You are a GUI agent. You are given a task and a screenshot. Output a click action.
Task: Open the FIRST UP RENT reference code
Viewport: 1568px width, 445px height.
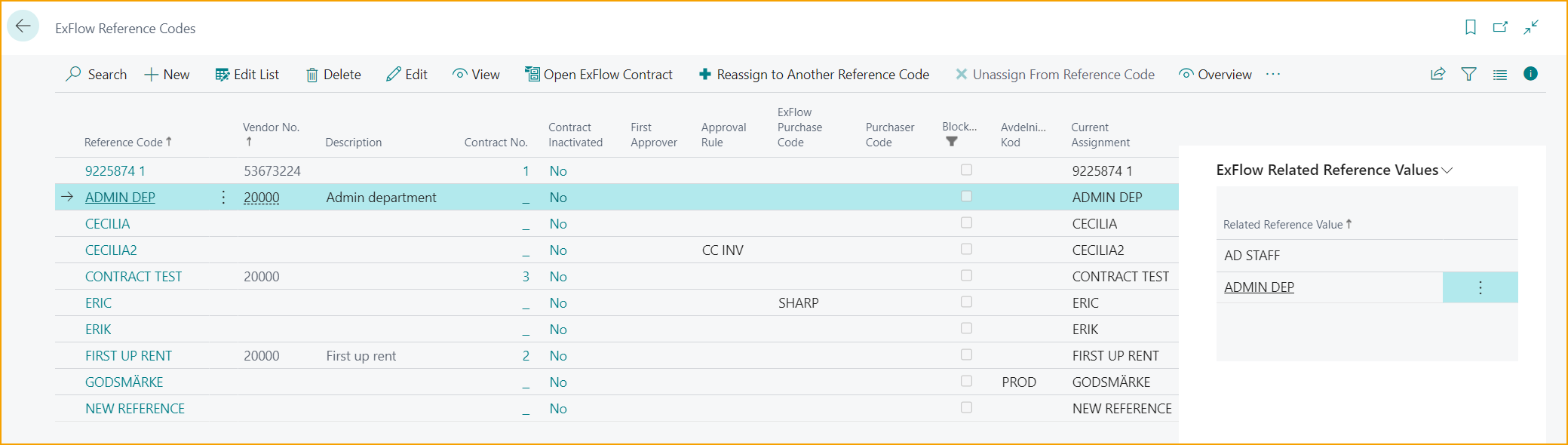click(128, 356)
